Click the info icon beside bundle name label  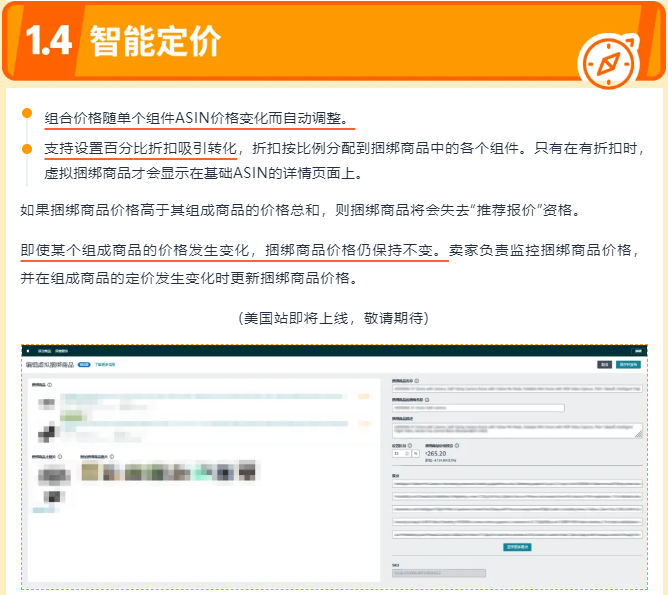416,382
